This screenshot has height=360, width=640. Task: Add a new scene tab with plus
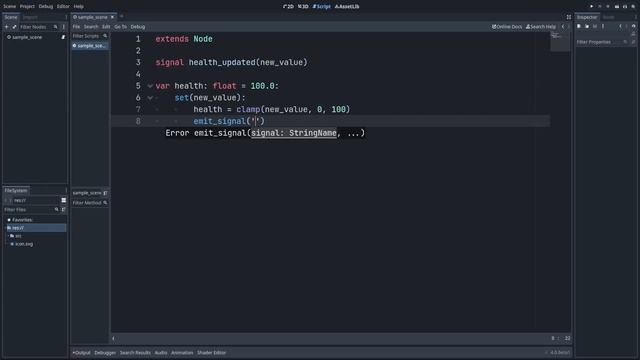pos(122,17)
